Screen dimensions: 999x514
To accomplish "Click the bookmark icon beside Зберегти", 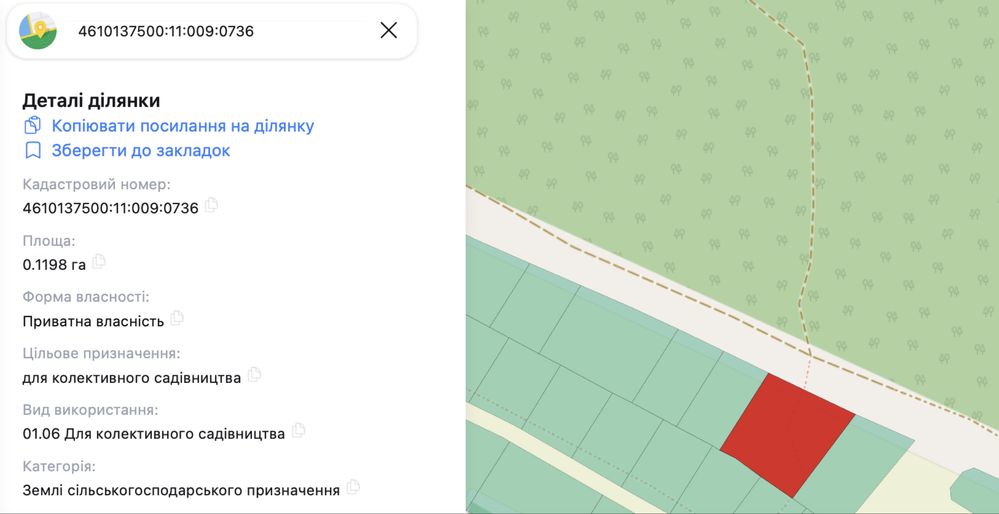I will (32, 150).
